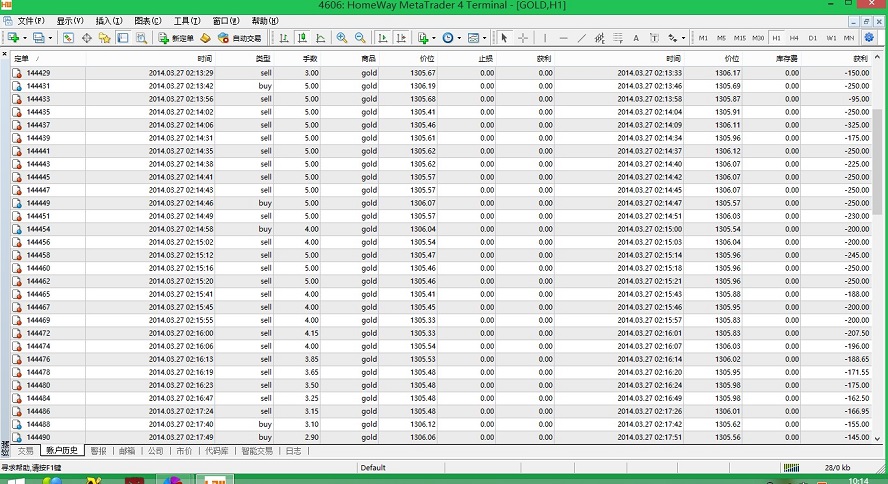888x484 pixels.
Task: Toggle the Terminal window icon
Action: 123,38
